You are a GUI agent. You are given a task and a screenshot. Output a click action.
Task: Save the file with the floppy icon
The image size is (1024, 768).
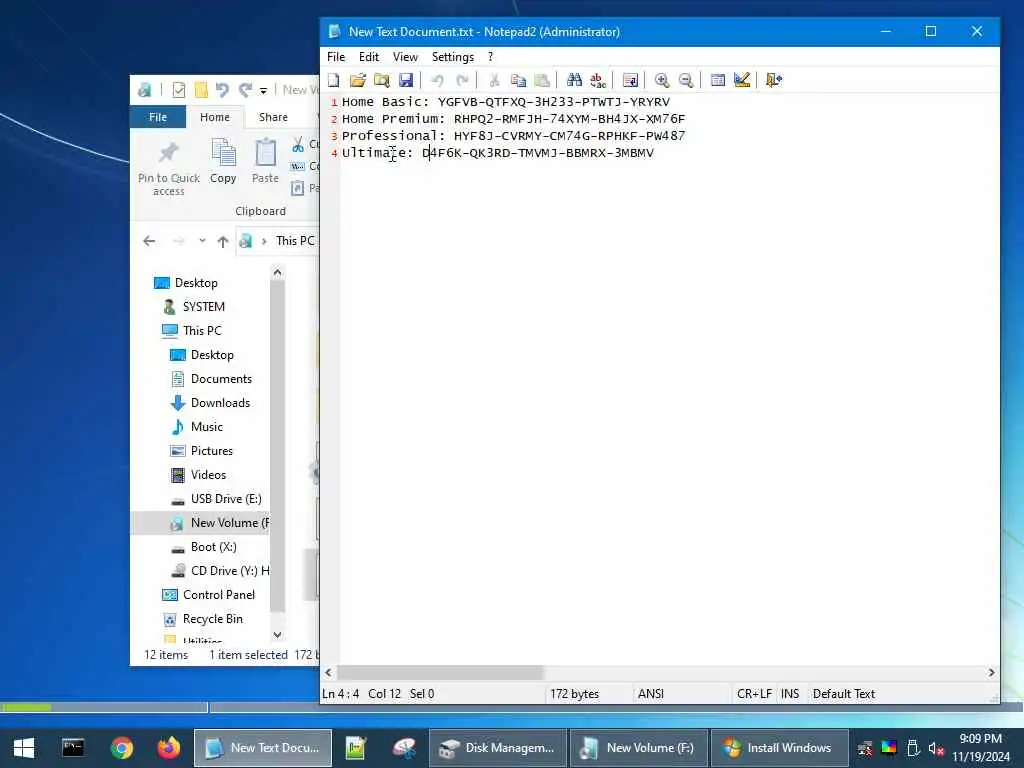[x=406, y=80]
